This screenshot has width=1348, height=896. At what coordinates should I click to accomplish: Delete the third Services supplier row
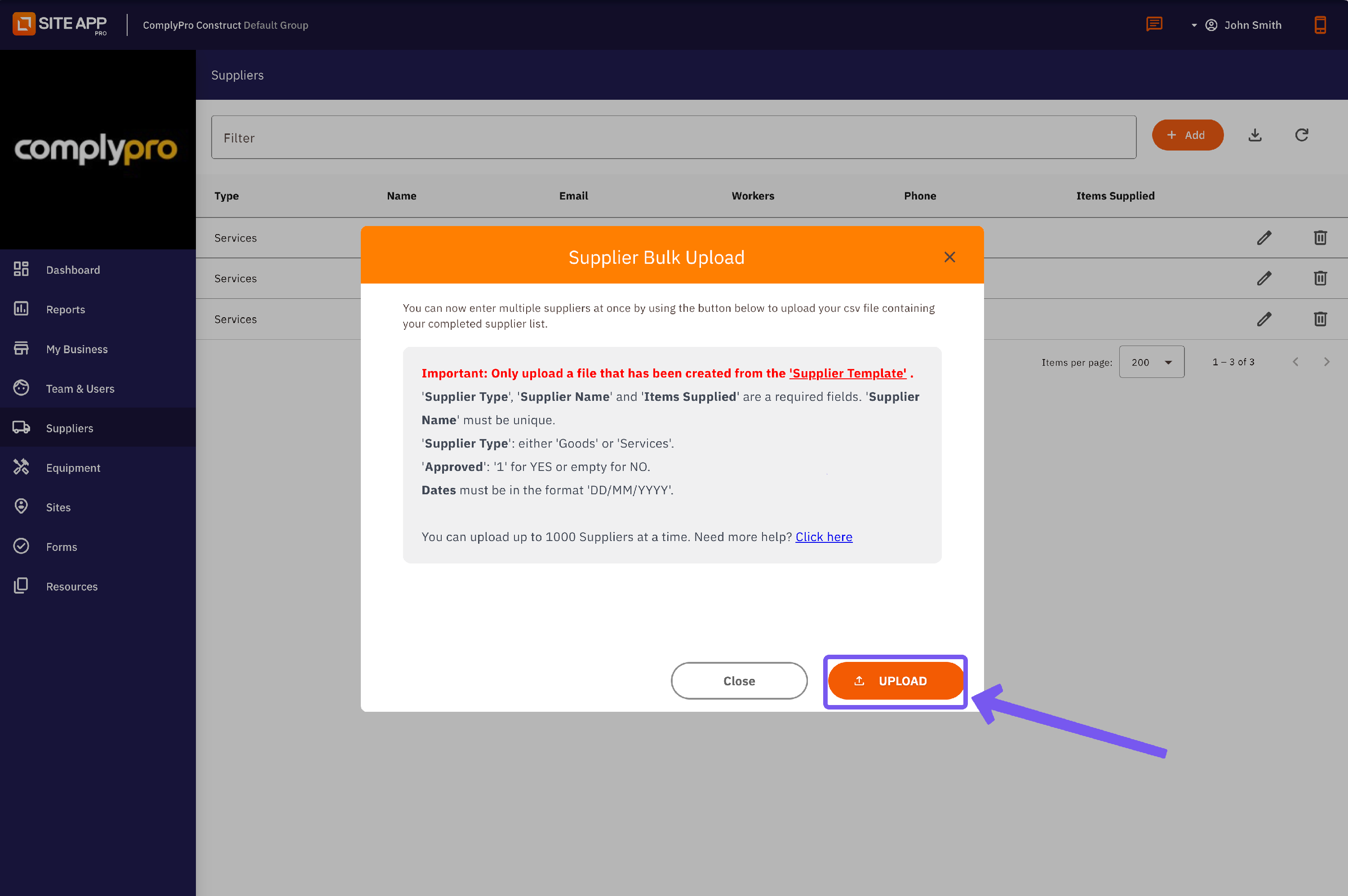point(1319,319)
